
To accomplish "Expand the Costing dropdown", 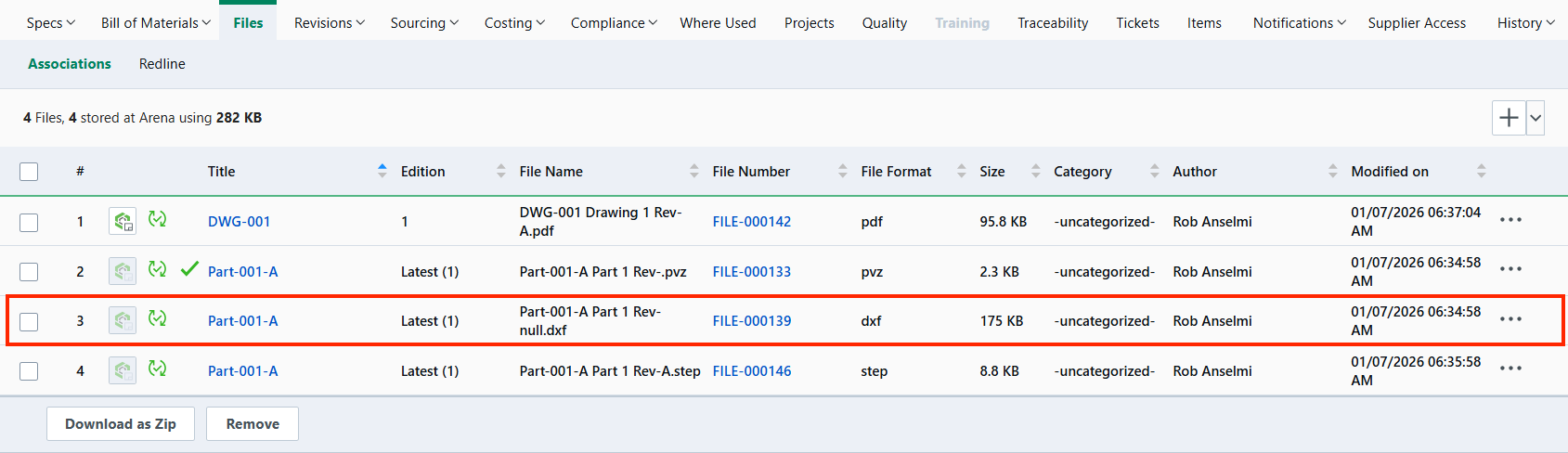I will pyautogui.click(x=515, y=22).
